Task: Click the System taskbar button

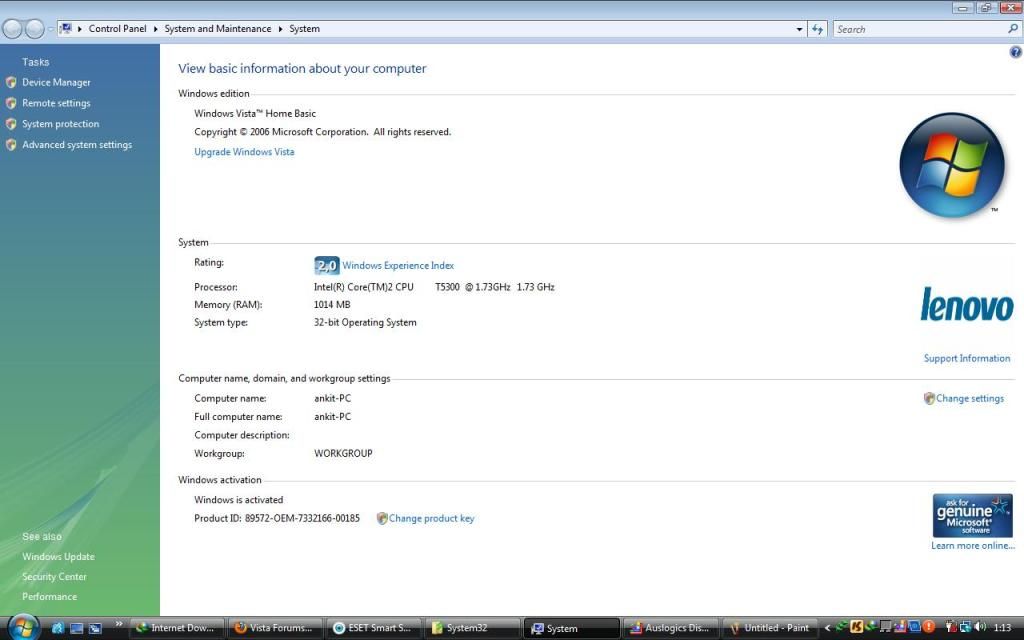Action: click(x=571, y=628)
